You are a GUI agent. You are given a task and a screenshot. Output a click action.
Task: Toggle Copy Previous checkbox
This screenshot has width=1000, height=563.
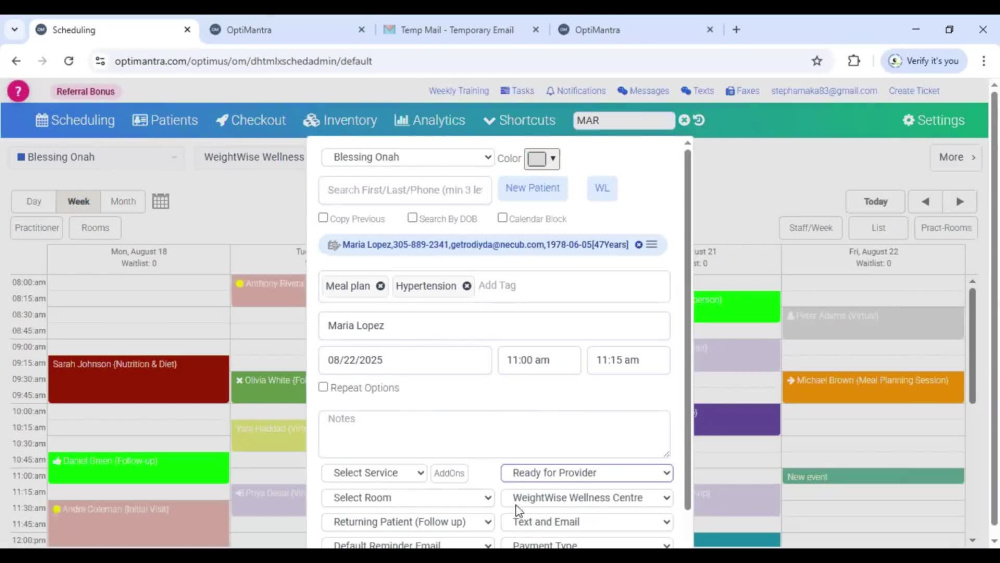323,218
